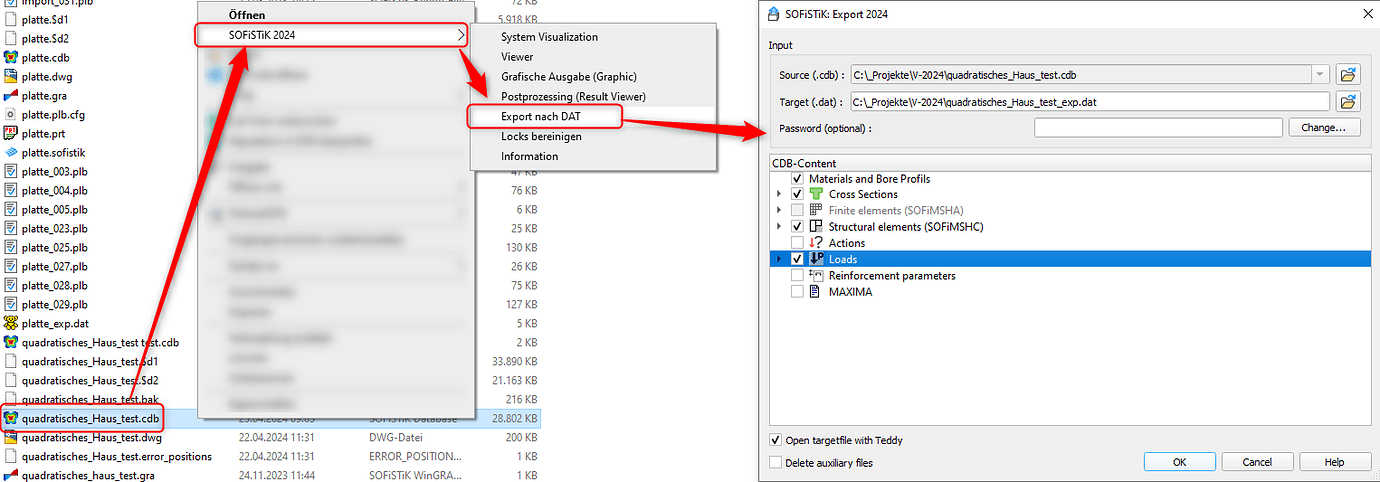1380x482 pixels.
Task: Click the MAXIMA document icon
Action: pyautogui.click(x=816, y=291)
